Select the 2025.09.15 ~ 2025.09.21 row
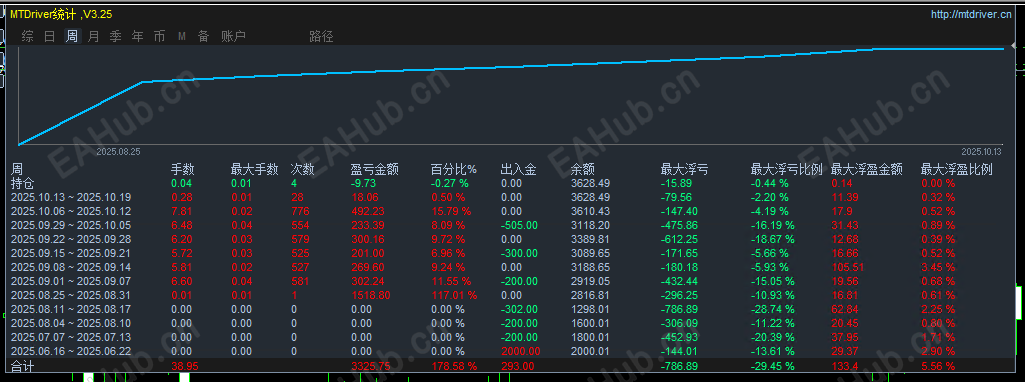Viewport: 1025px width, 382px height. 512,253
